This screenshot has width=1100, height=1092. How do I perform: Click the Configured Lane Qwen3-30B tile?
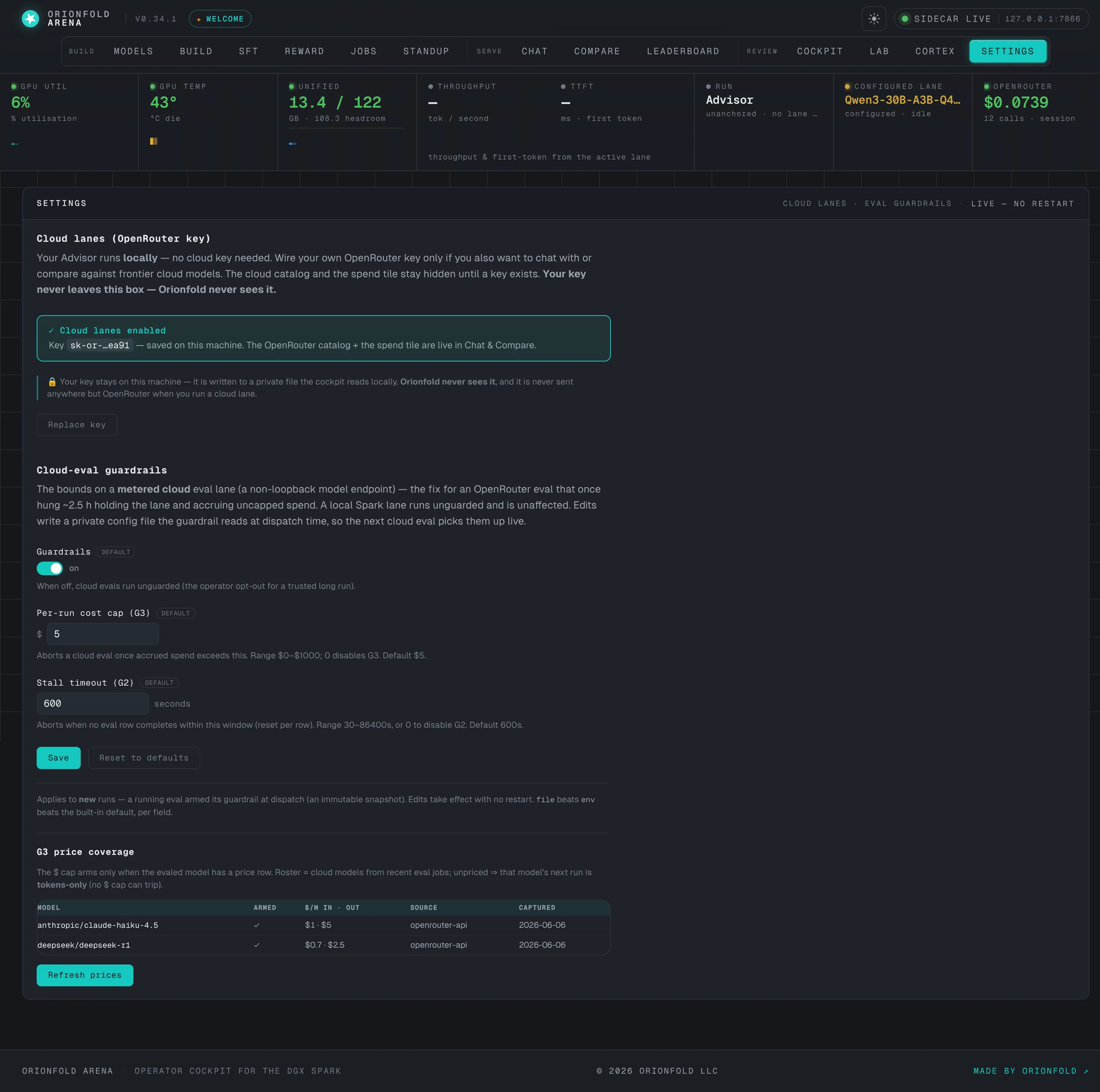903,122
